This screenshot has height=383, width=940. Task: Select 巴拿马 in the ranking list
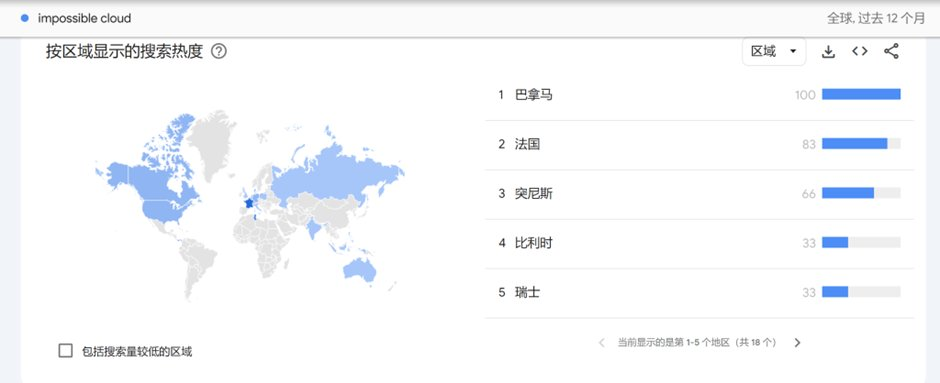(699, 95)
